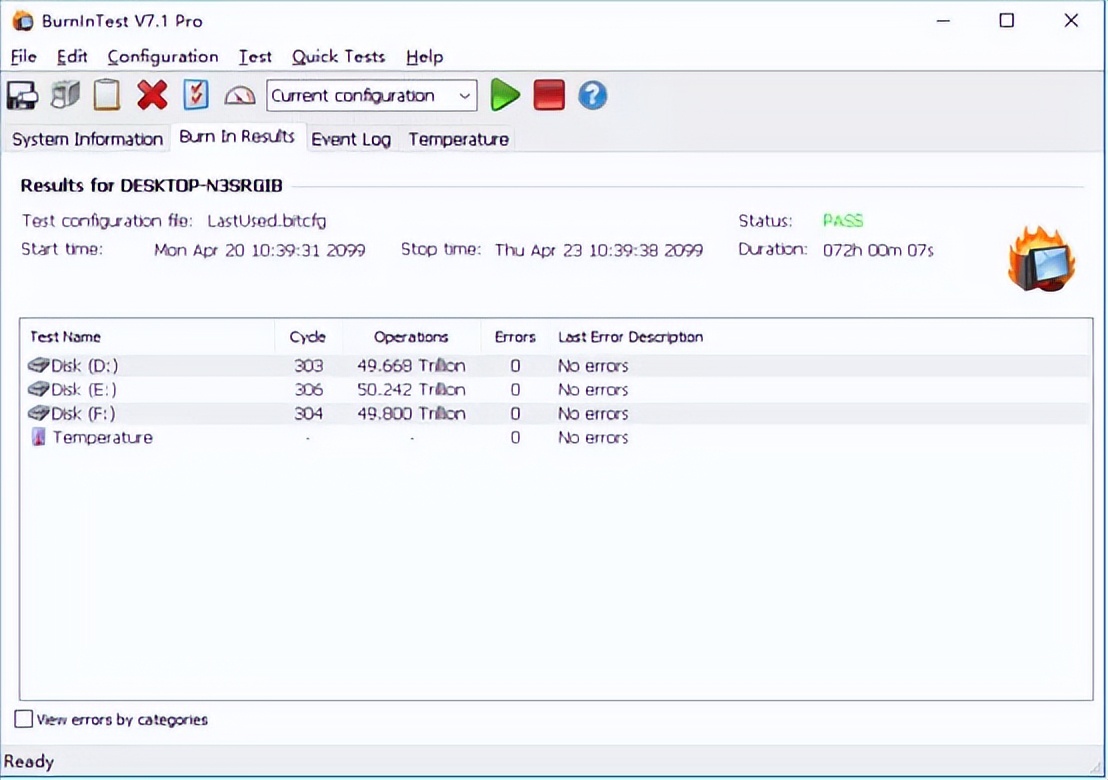Click the save results disk icon
Viewport: 1108px width, 780px height.
pyautogui.click(x=22, y=96)
